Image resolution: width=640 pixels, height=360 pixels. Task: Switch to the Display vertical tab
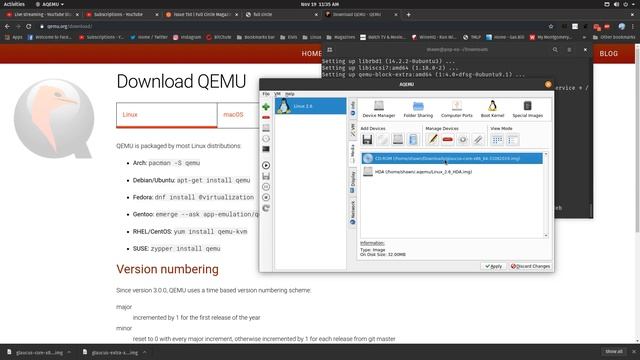tap(353, 182)
